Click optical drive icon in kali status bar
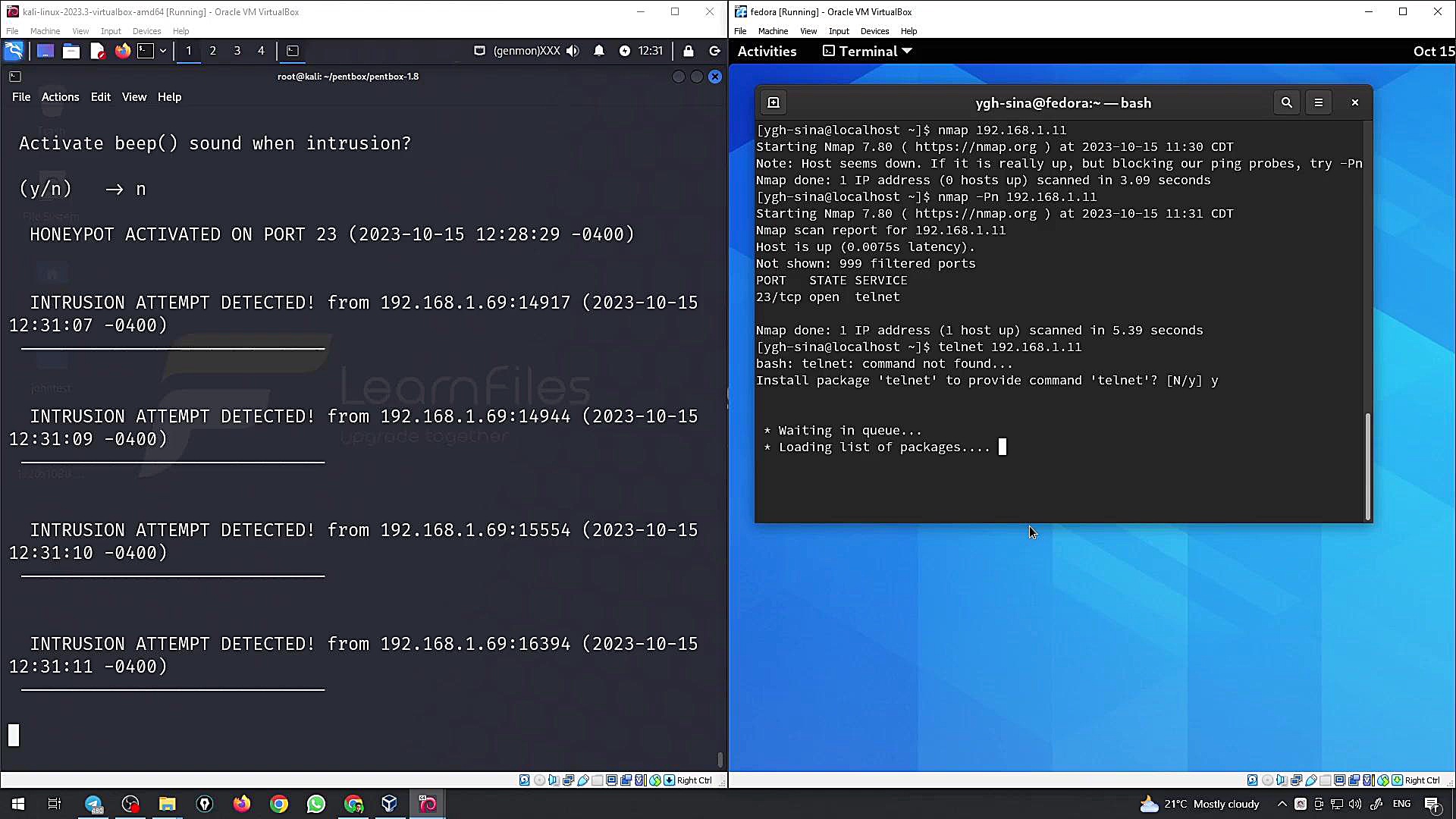 tap(539, 780)
